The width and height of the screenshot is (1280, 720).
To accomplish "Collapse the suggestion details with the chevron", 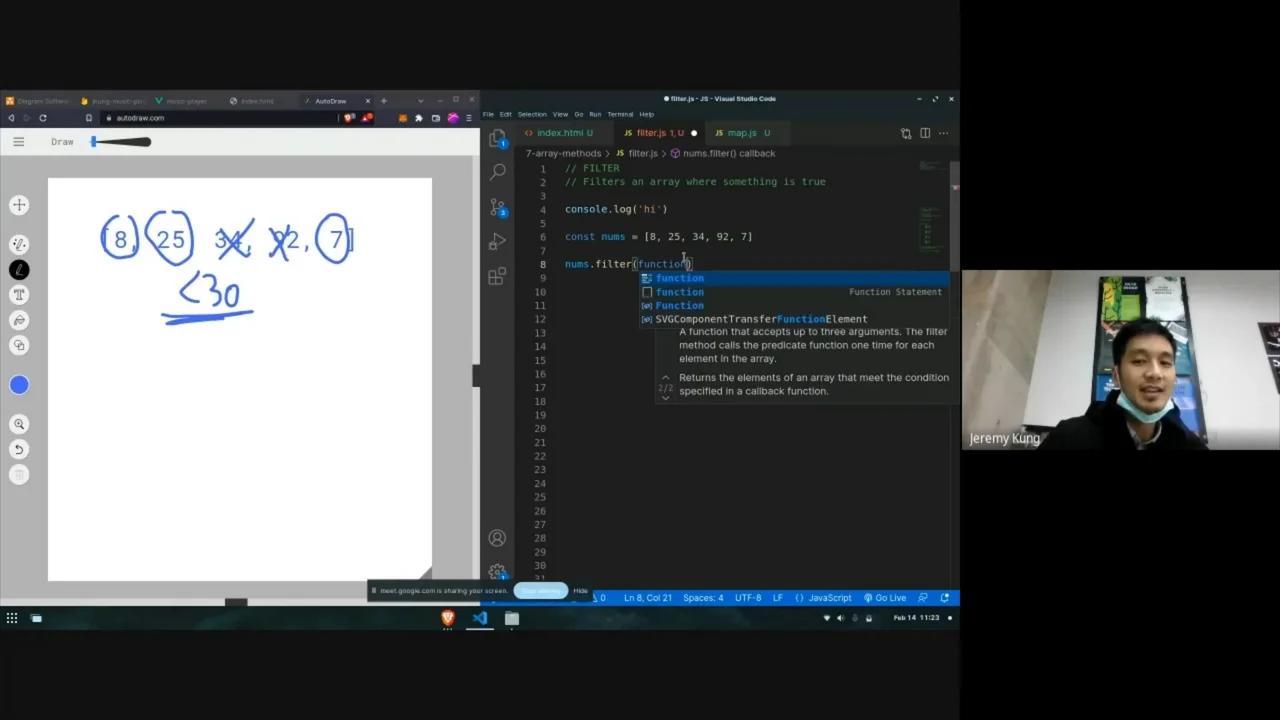I will (x=665, y=378).
